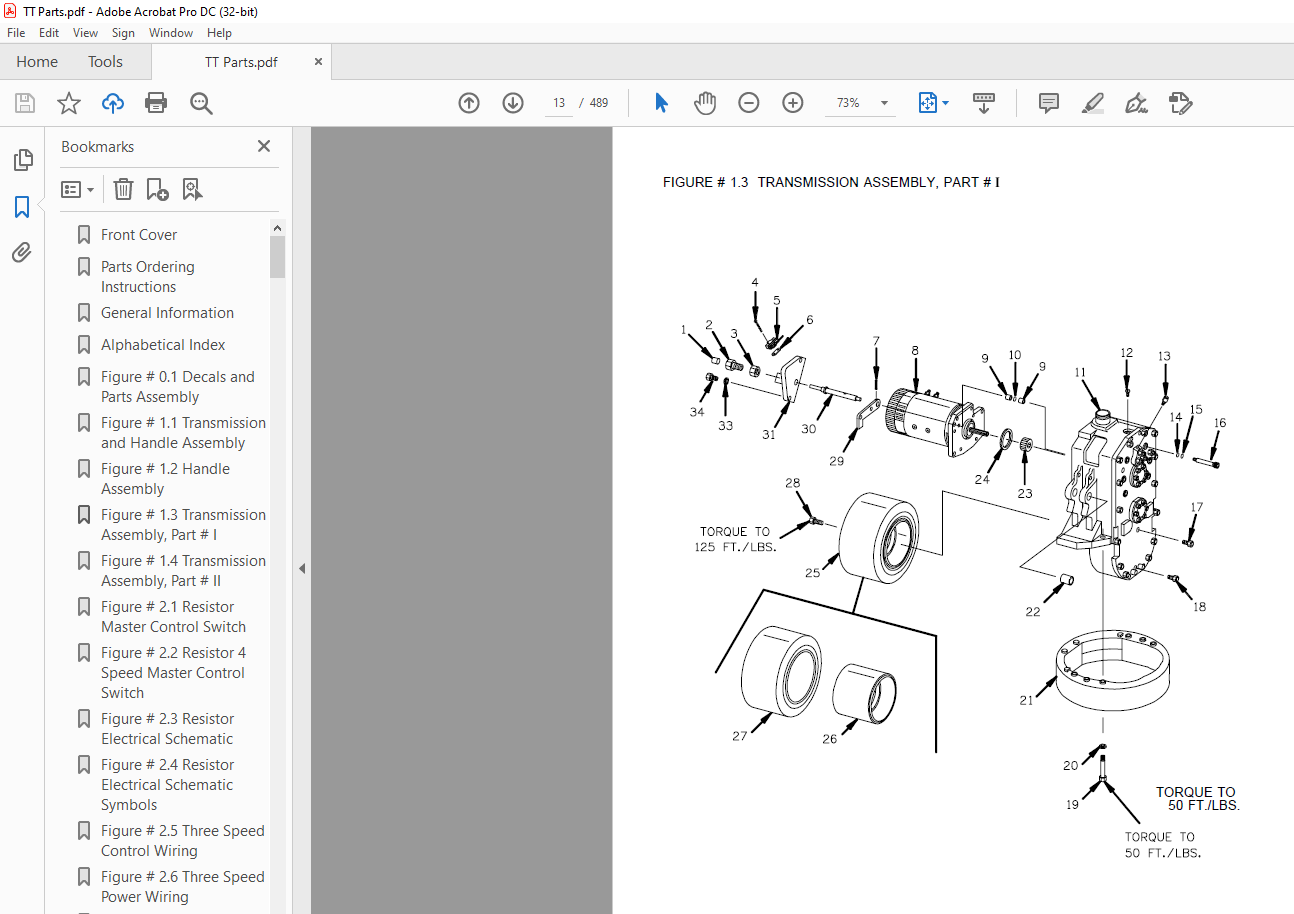Select Figure # 1.3 Transmission Part I bookmark

pyautogui.click(x=183, y=525)
